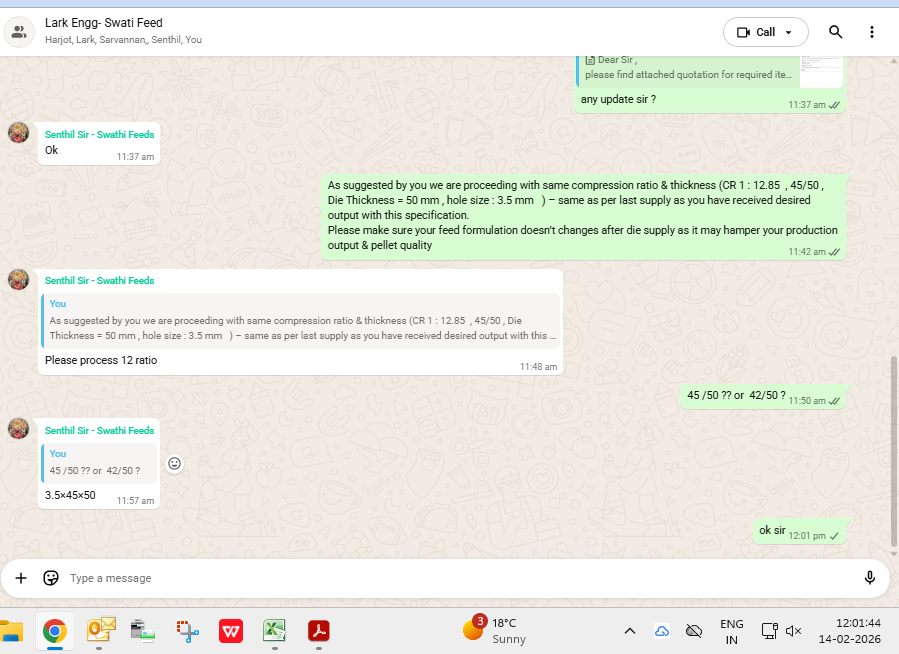The image size is (899, 654).
Task: Open ENG IN language switcher
Action: pos(732,631)
